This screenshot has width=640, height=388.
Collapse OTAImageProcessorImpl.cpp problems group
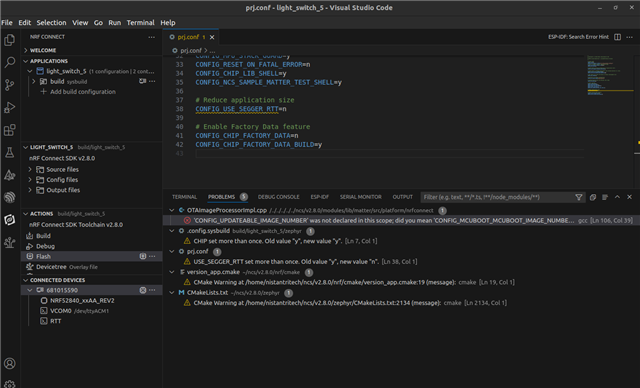172,211
